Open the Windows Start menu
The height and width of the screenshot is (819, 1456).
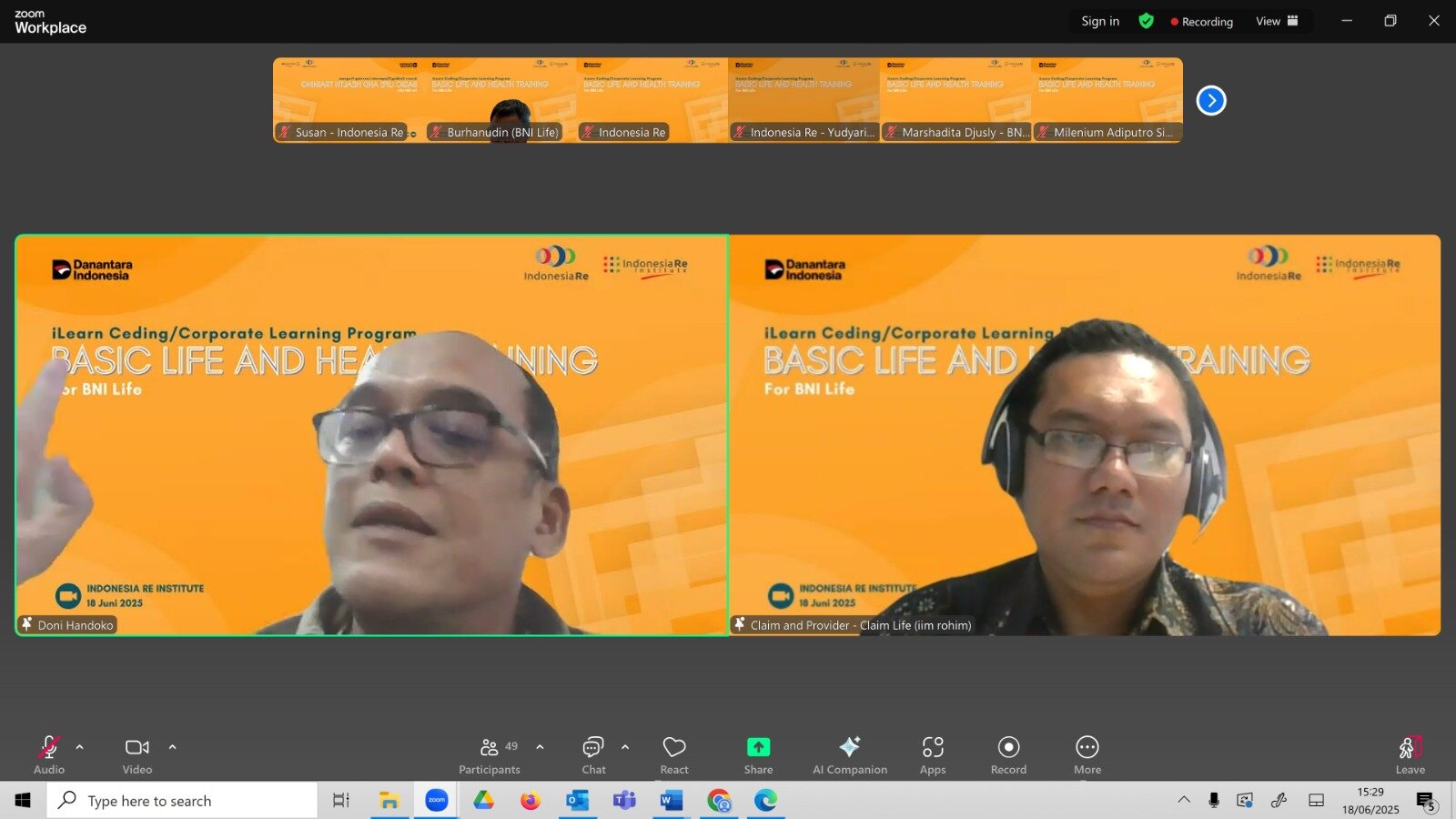[23, 800]
